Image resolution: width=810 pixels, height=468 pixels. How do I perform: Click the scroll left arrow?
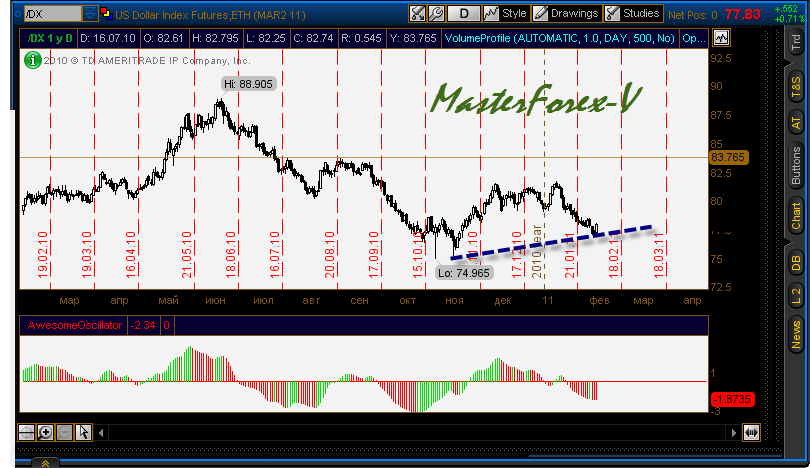coord(101,433)
